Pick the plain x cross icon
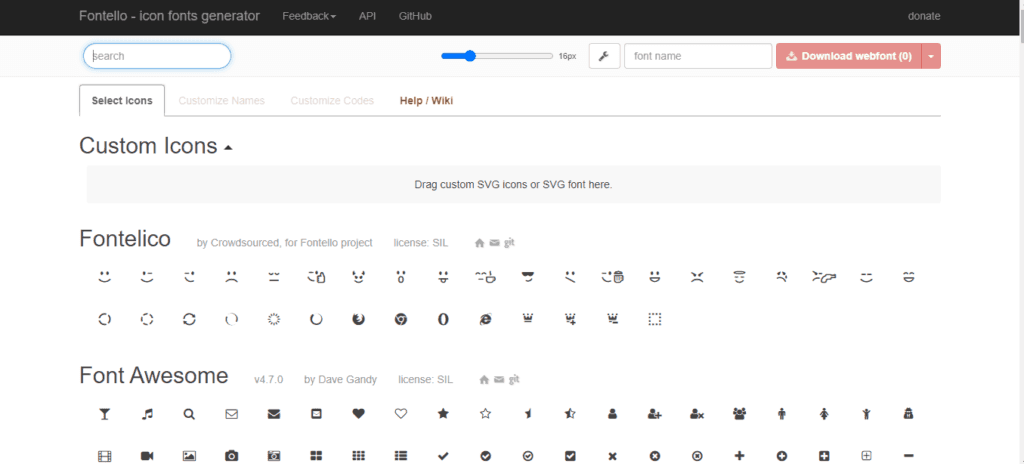 [613, 456]
